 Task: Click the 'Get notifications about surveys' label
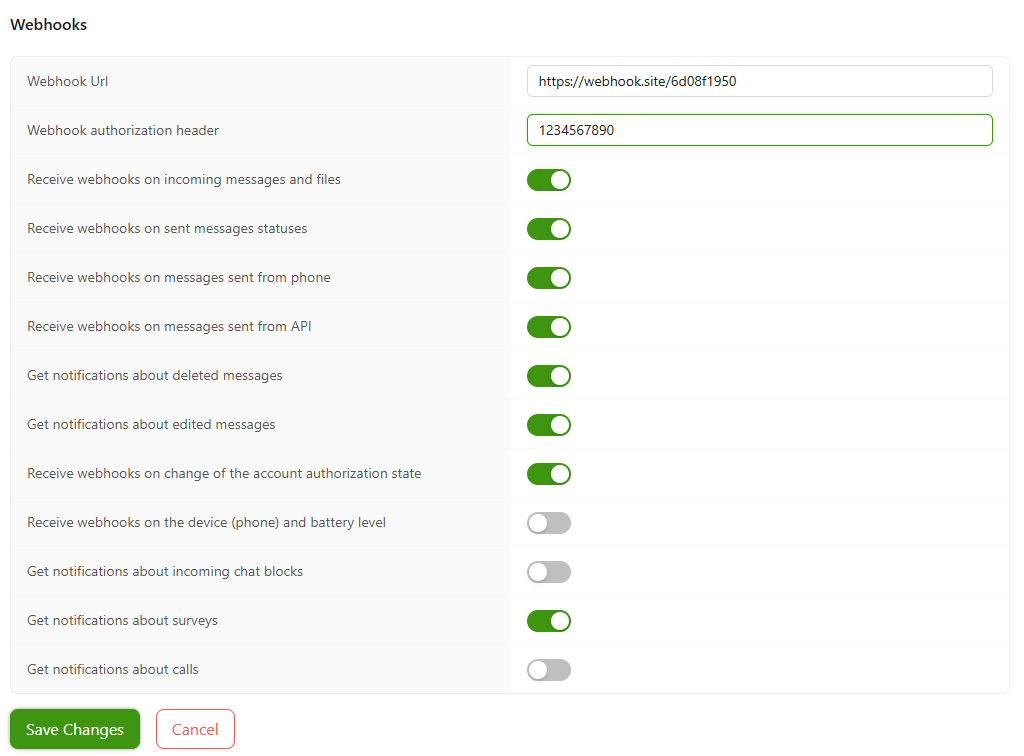coord(121,620)
